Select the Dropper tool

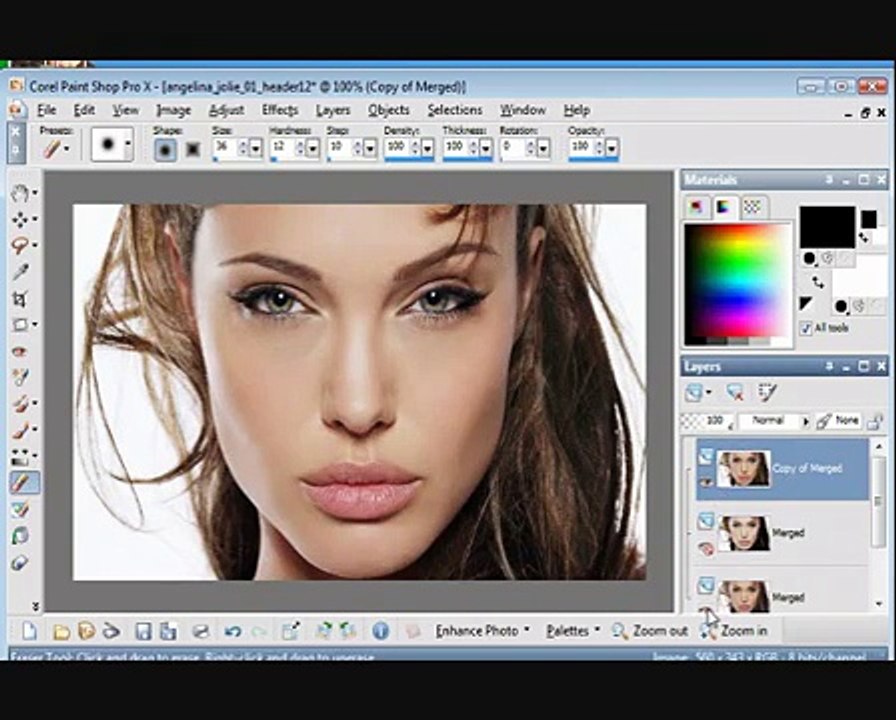click(x=21, y=272)
